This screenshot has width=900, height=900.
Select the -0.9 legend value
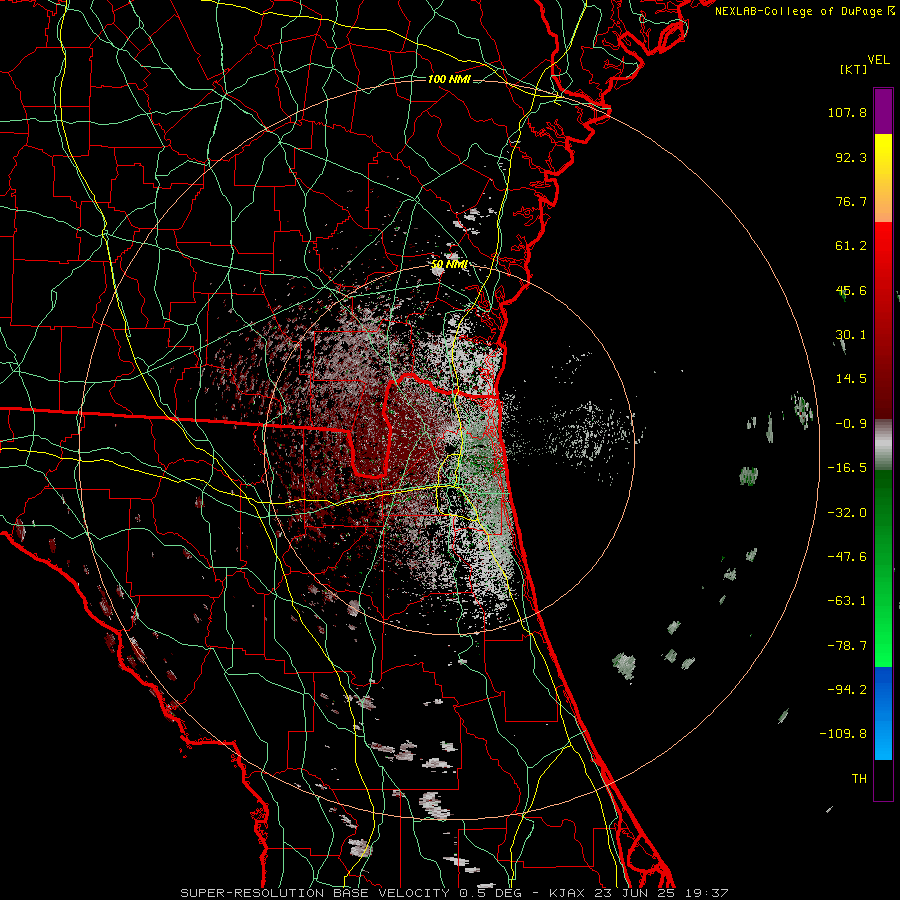tap(851, 424)
